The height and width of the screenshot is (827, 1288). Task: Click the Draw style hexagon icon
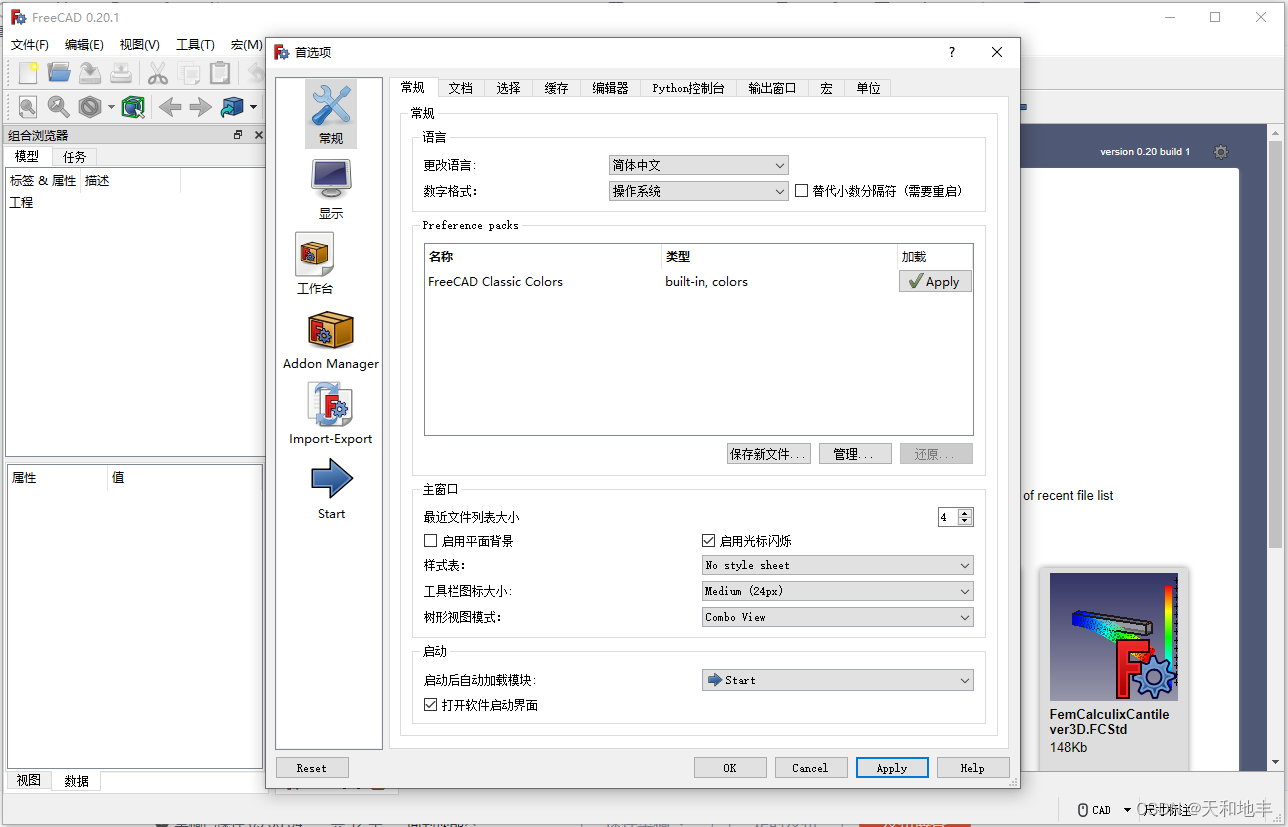pyautogui.click(x=90, y=106)
